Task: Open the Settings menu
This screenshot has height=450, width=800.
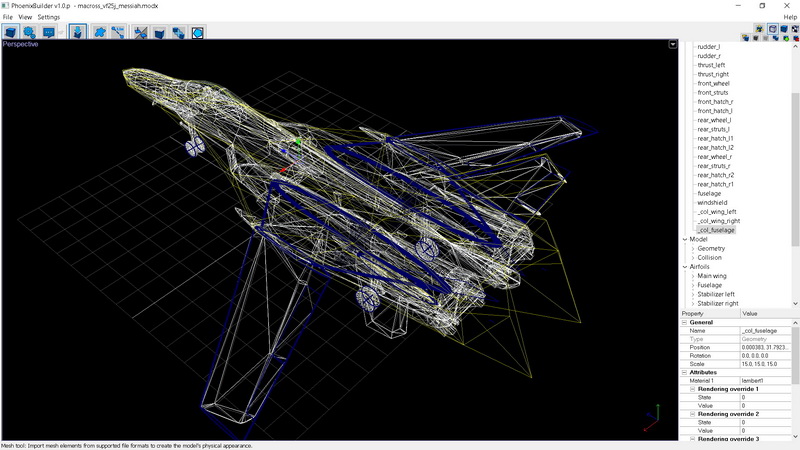Action: pos(48,17)
